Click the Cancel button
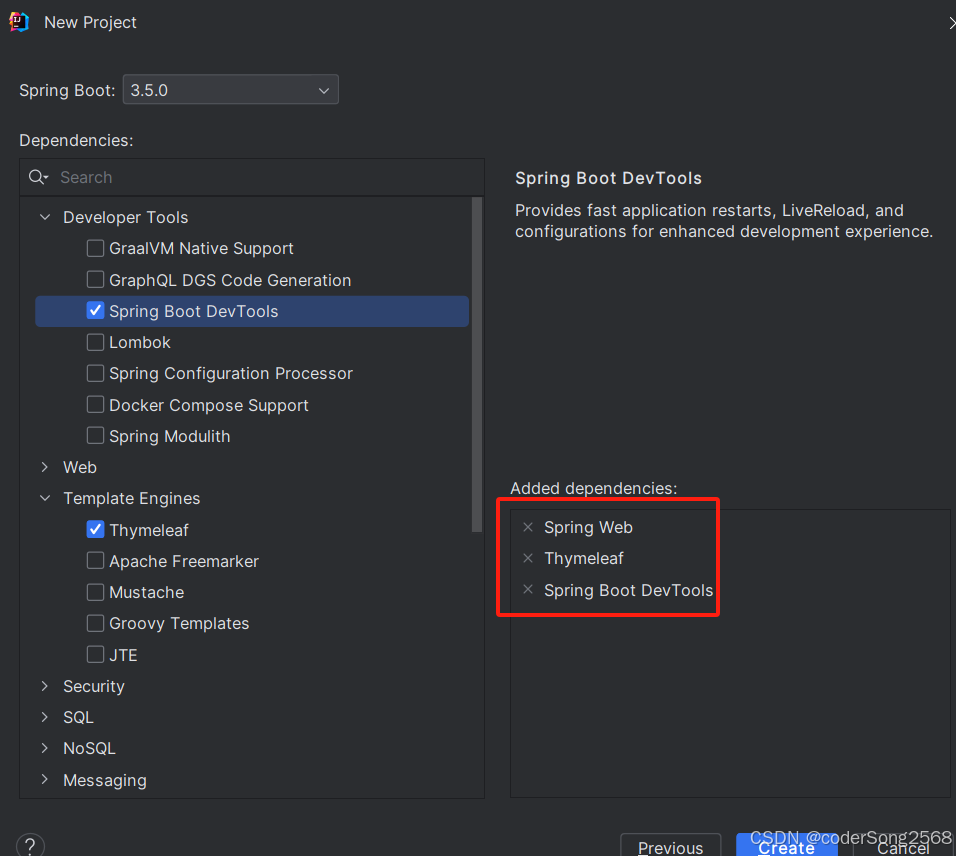 point(903,846)
